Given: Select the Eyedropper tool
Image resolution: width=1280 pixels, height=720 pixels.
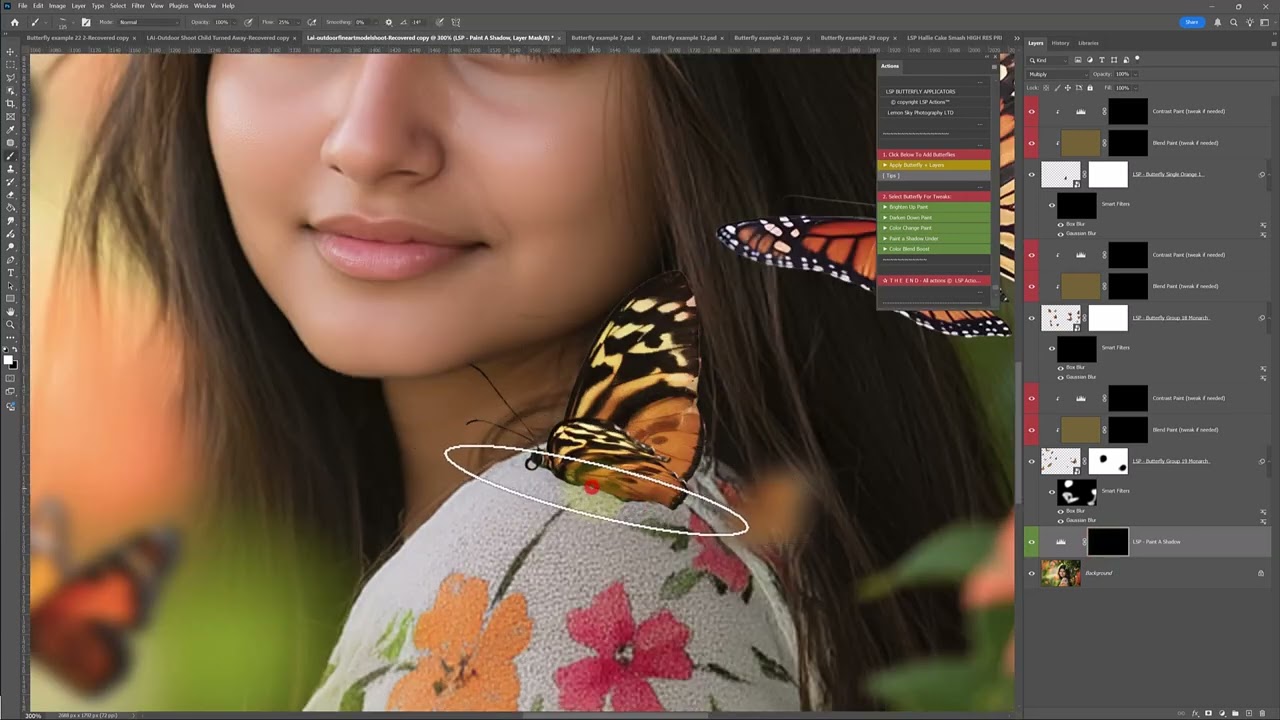Looking at the screenshot, I should [11, 129].
